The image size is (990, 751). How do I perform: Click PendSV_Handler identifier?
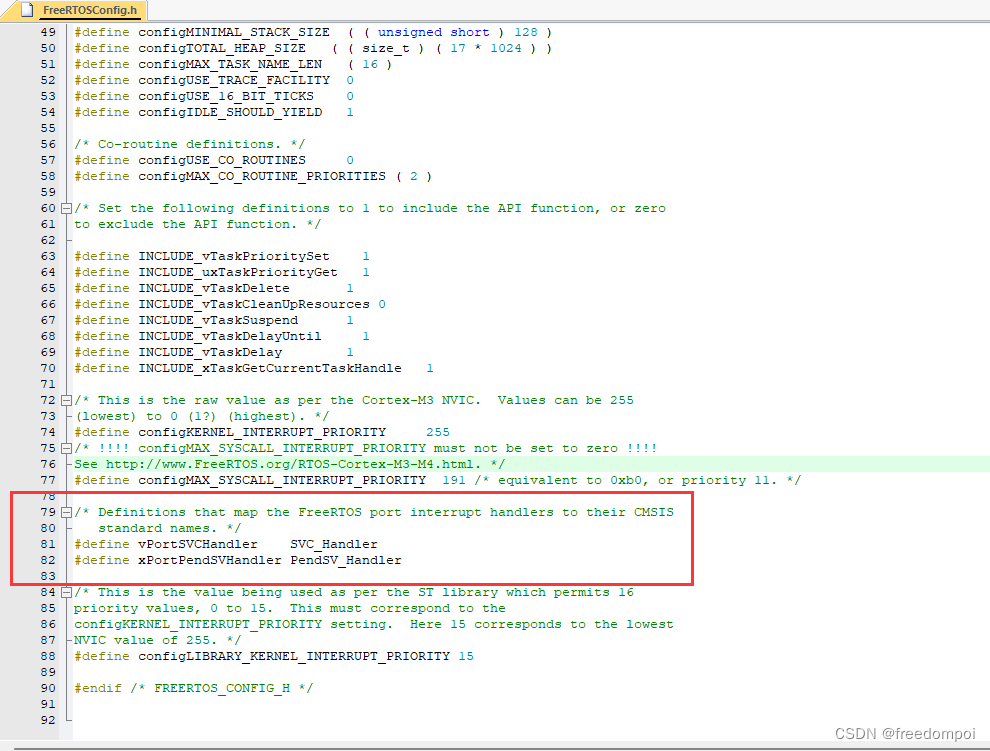345,560
